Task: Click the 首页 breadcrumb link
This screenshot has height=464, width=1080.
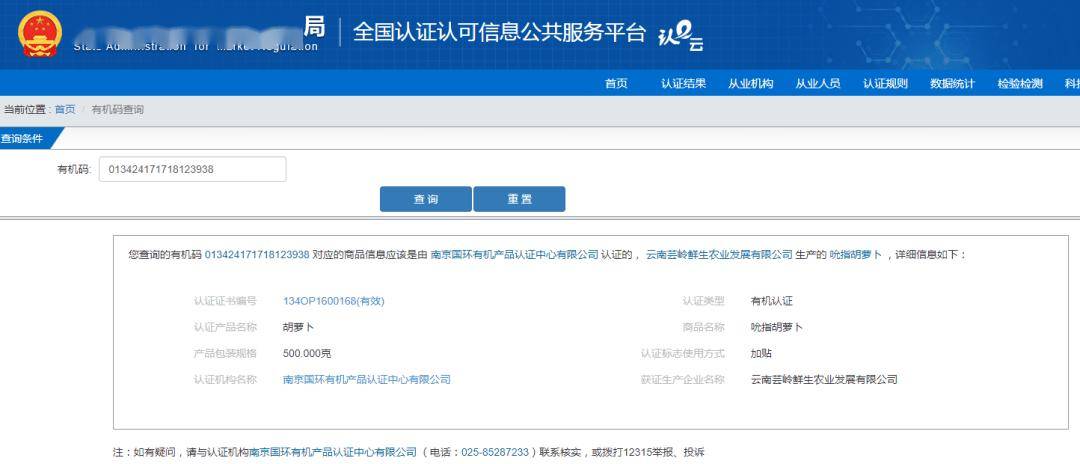Action: tap(64, 110)
